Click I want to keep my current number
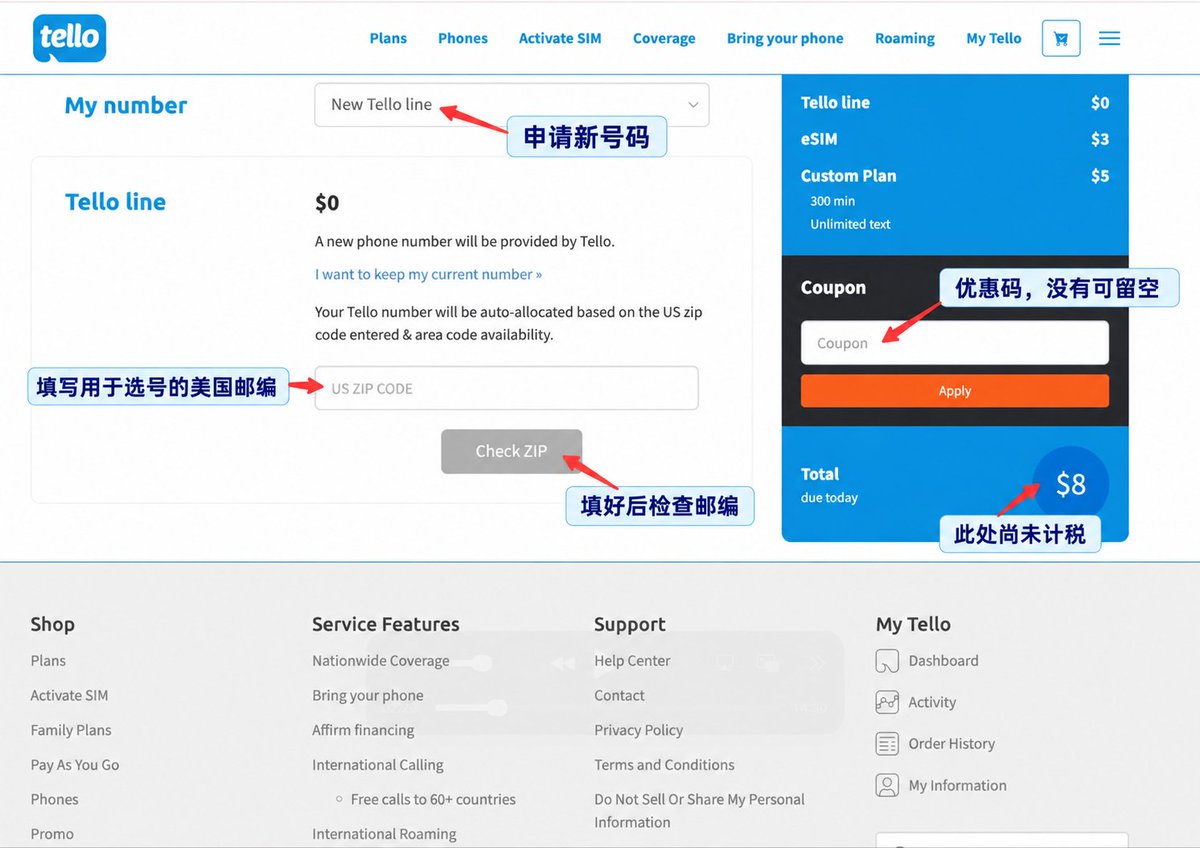 428,274
